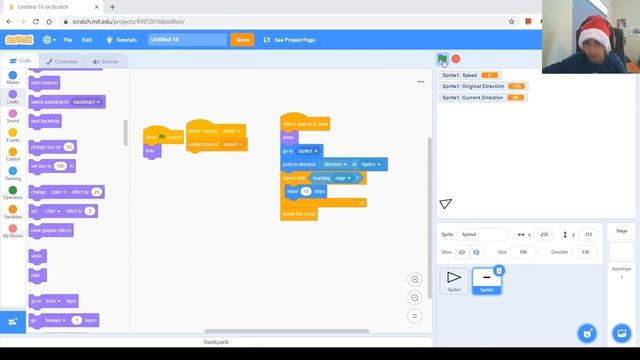
Task: Open front dropdown in go to layer block
Action: [x=53, y=301]
